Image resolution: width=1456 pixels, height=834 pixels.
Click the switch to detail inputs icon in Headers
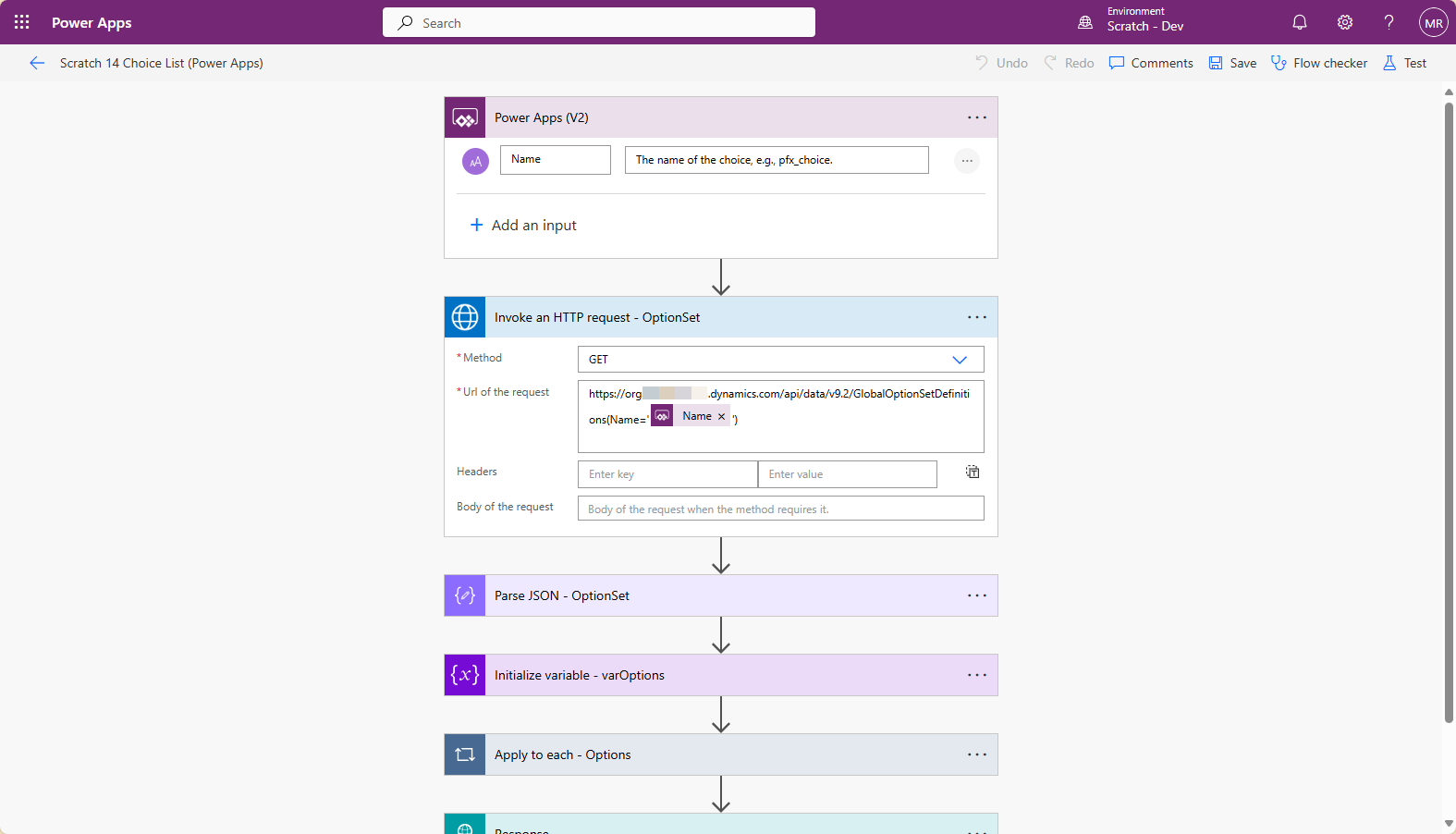click(x=973, y=472)
